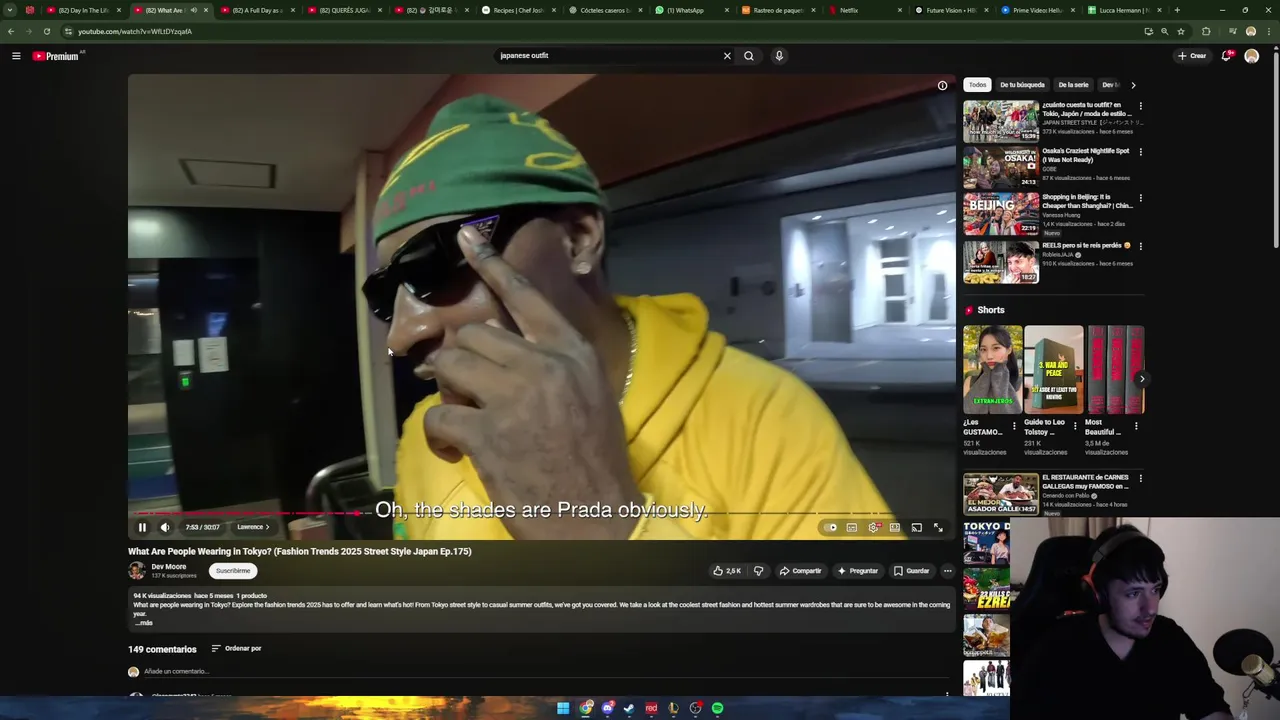The width and height of the screenshot is (1280, 720).
Task: Start voice search with microphone icon
Action: (x=779, y=56)
